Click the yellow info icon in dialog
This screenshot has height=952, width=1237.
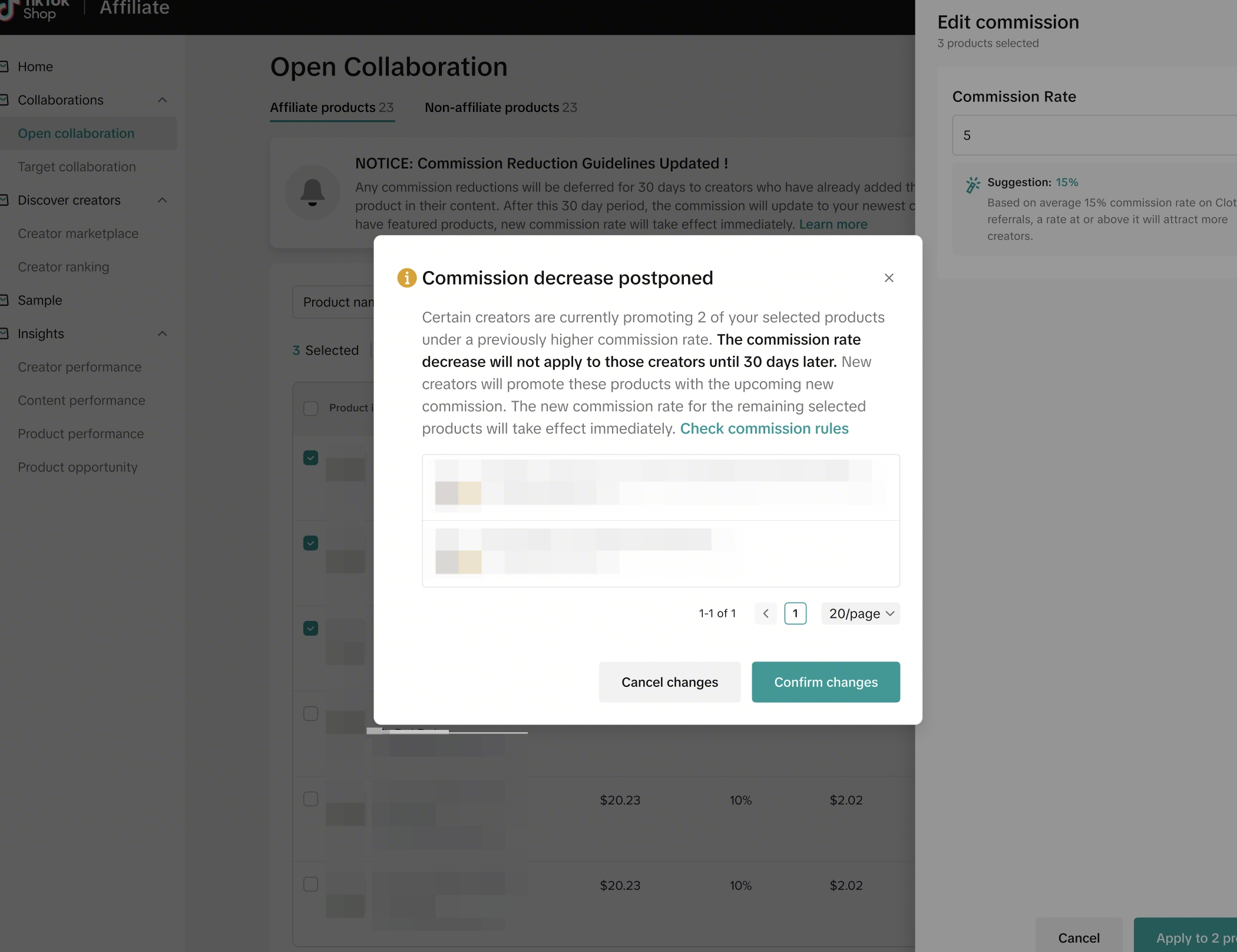pyautogui.click(x=406, y=278)
